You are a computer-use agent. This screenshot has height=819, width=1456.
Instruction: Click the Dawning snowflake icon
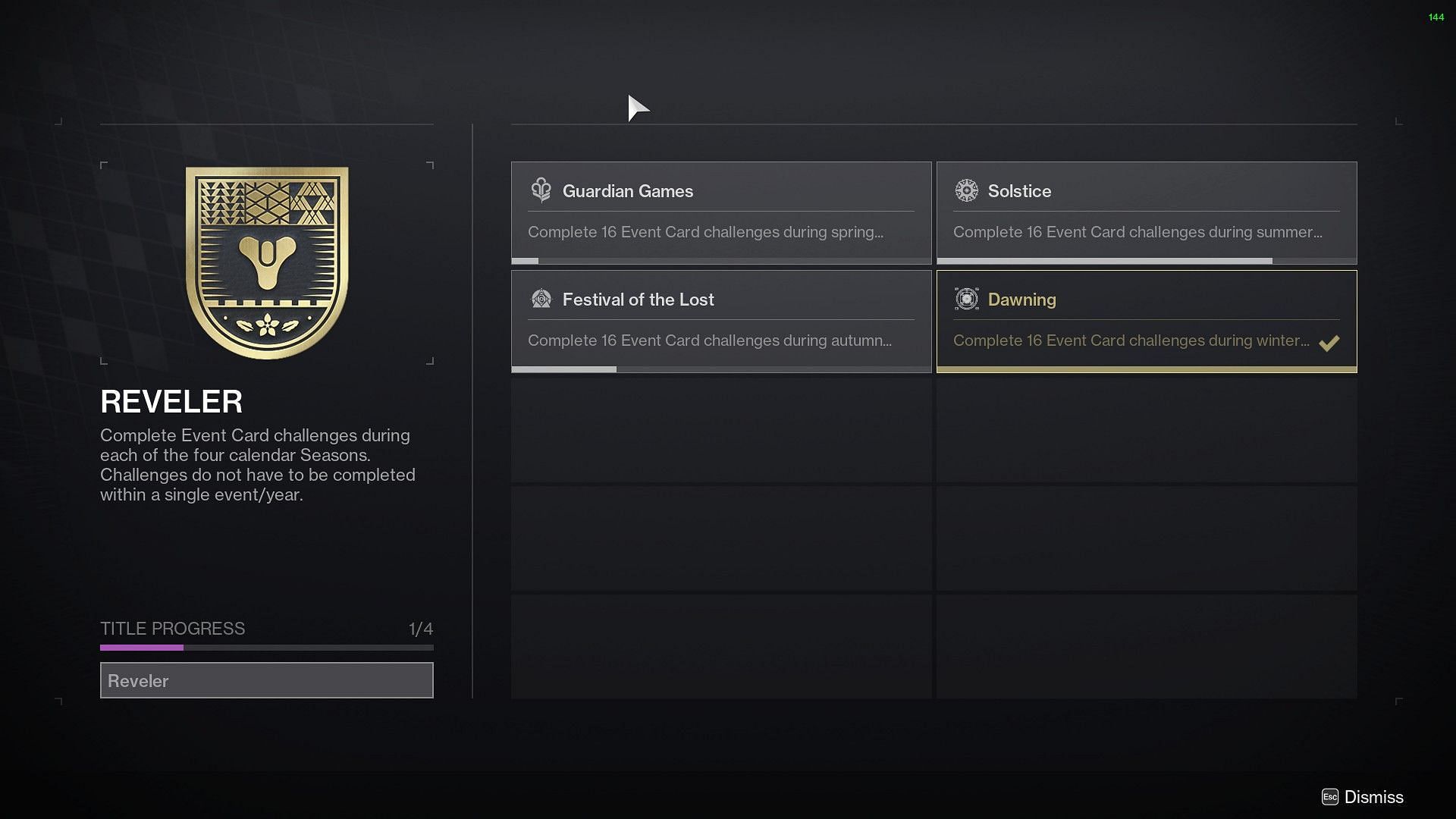[x=966, y=299]
